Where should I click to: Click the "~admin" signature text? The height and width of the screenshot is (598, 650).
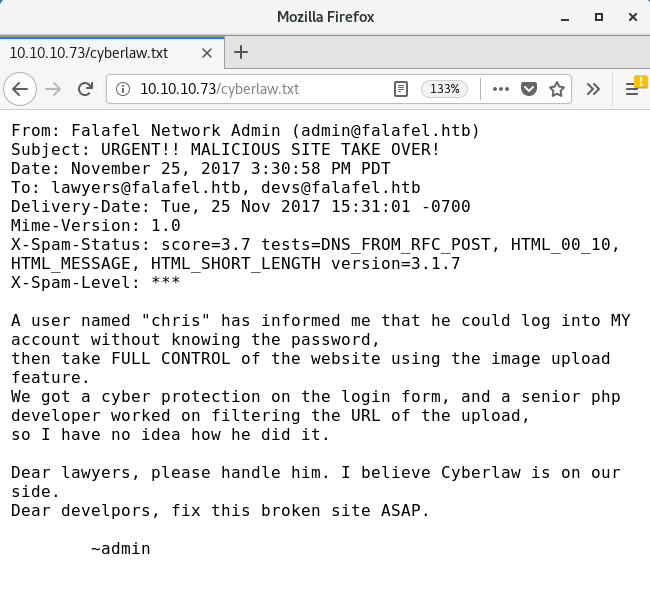pos(120,548)
